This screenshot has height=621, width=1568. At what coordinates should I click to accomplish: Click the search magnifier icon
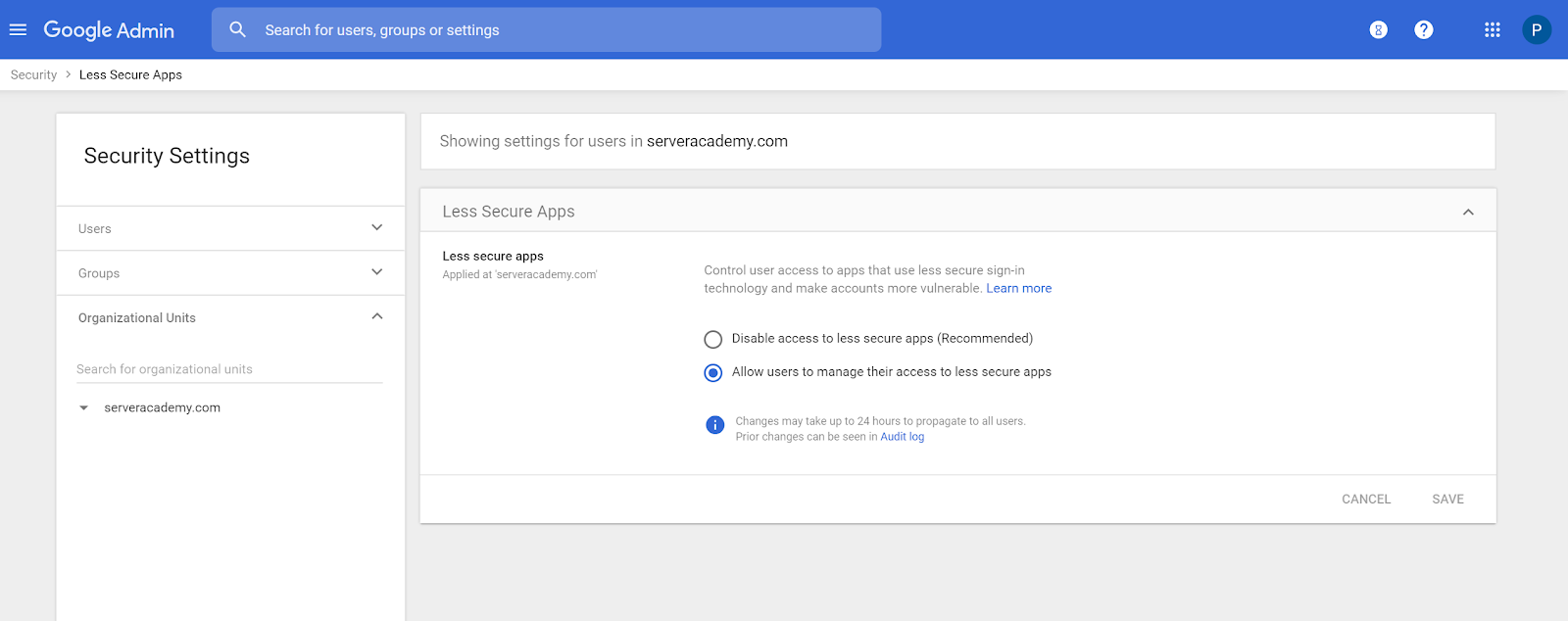point(237,29)
